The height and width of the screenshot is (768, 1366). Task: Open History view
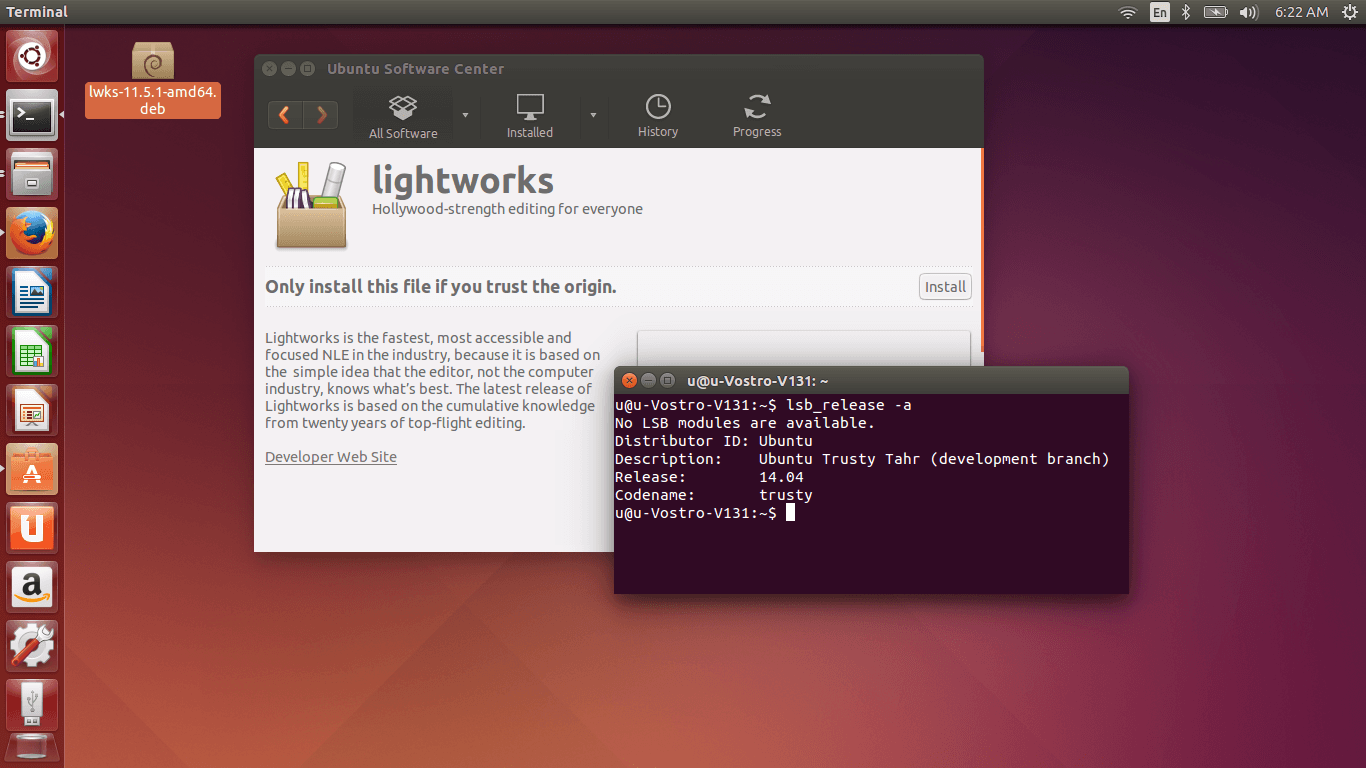(x=658, y=117)
